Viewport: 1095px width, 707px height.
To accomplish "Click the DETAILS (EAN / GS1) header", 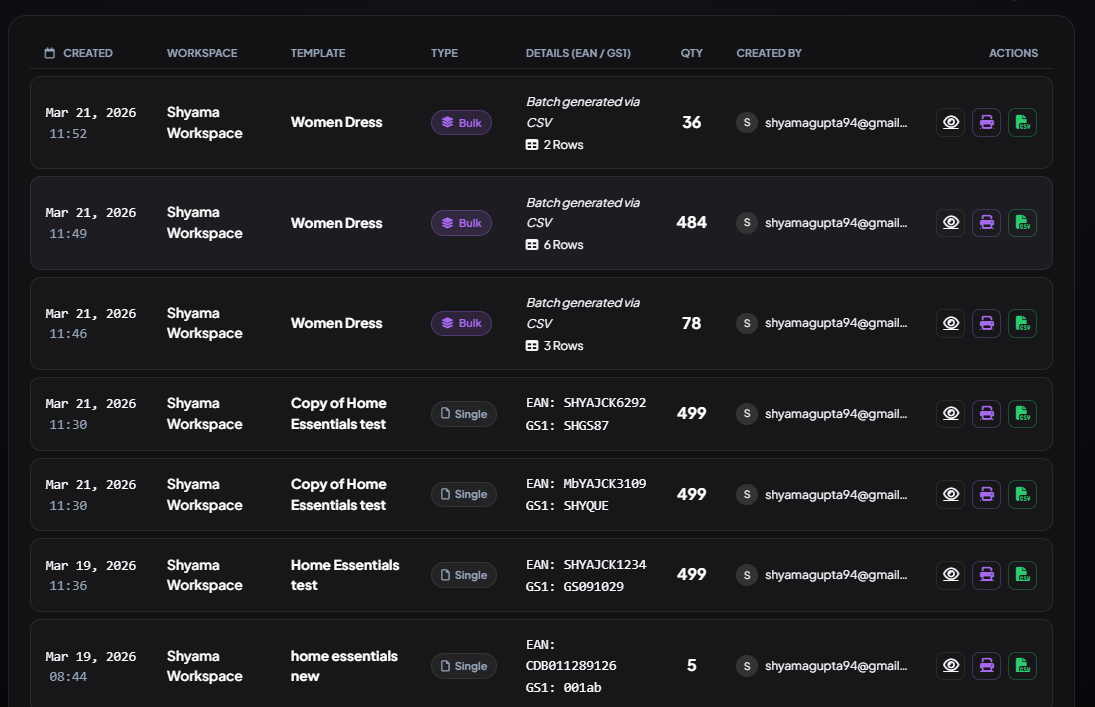I will 578,53.
